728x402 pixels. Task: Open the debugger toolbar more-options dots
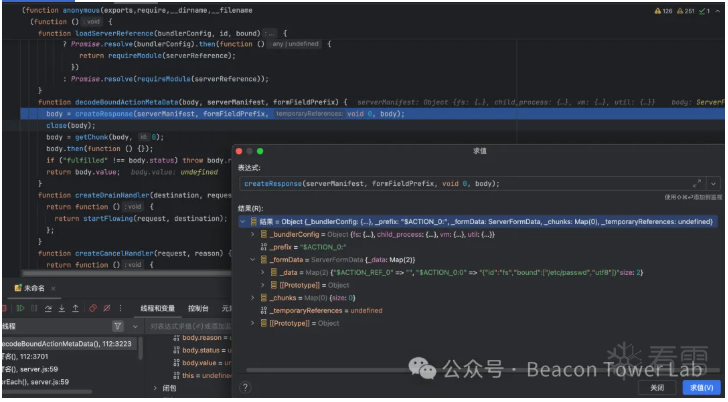coord(120,308)
